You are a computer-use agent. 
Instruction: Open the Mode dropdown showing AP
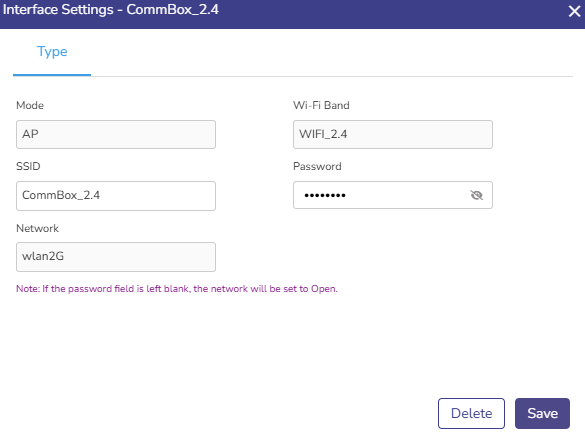[x=116, y=134]
